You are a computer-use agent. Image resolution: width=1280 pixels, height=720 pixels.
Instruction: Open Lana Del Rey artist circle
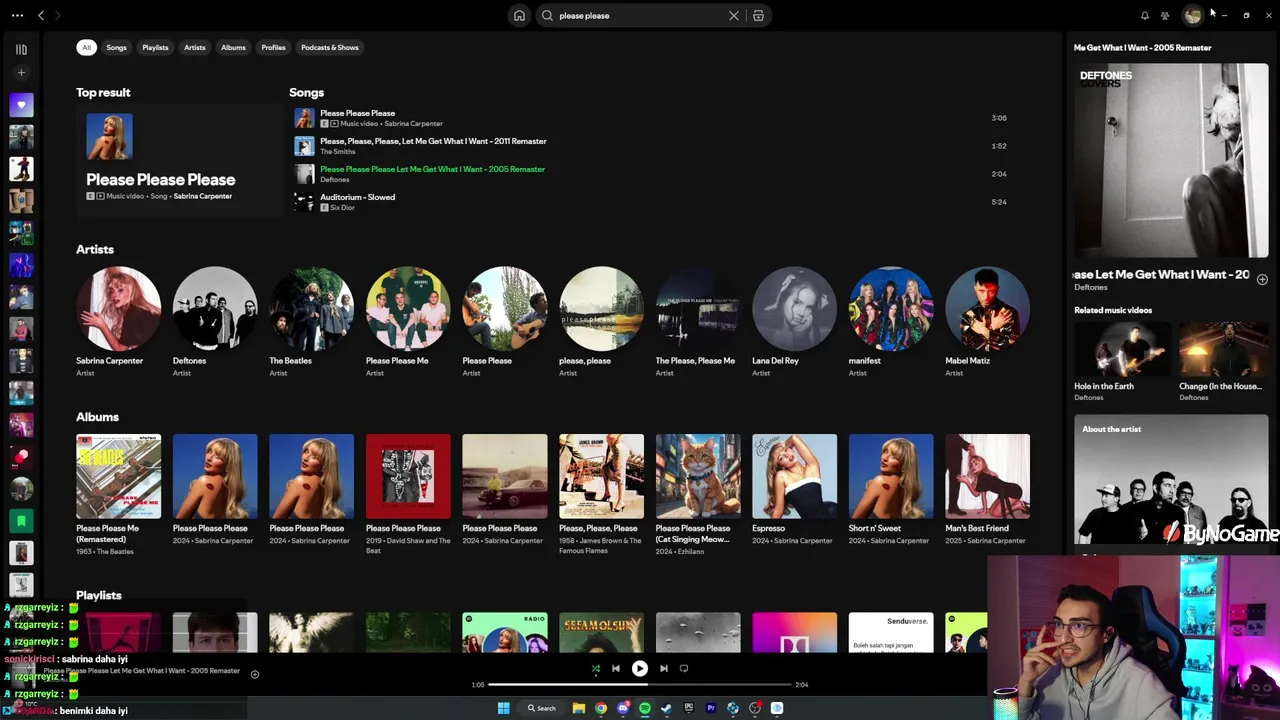(794, 308)
